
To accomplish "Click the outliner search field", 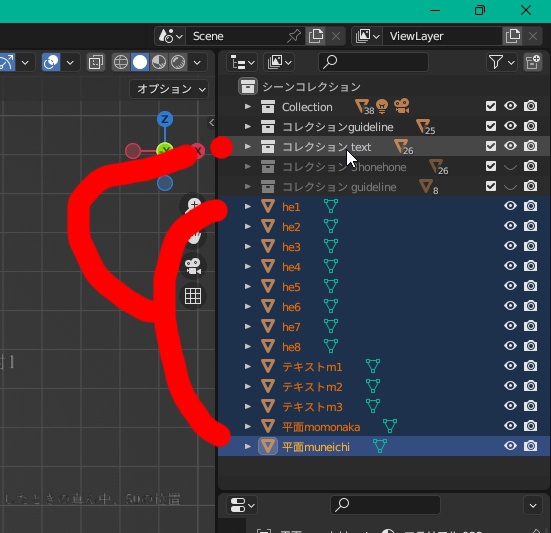I will [373, 62].
